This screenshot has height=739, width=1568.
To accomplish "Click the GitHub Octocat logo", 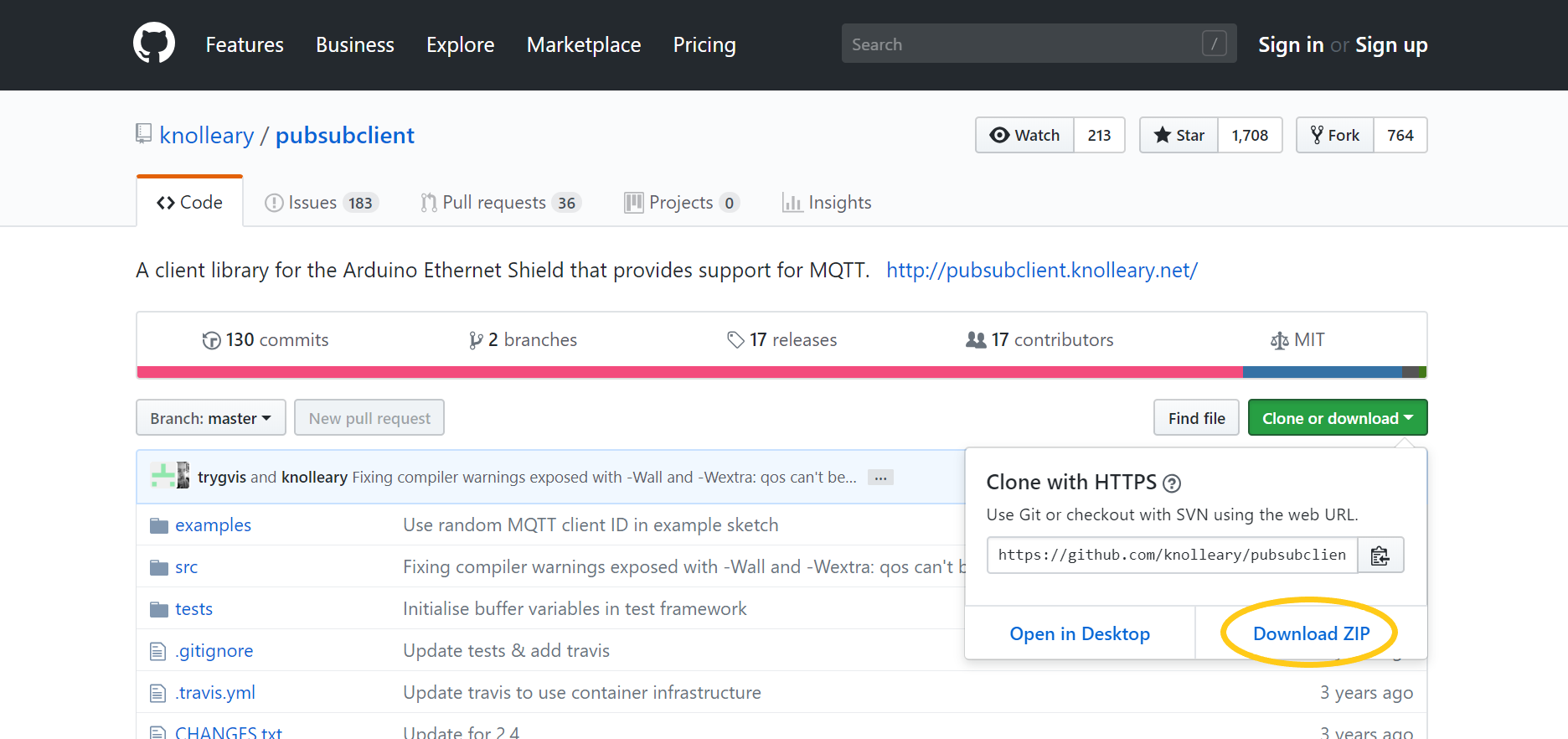I will tap(154, 44).
